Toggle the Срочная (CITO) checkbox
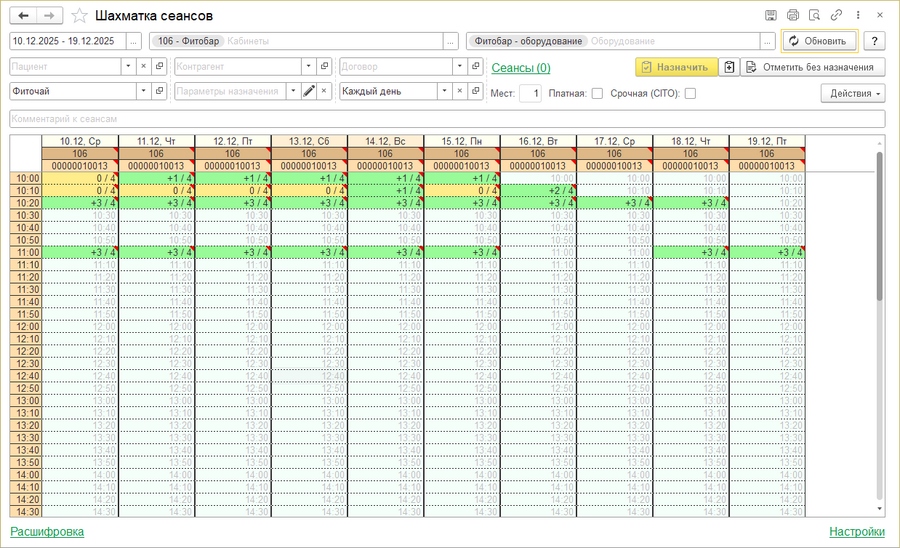This screenshot has width=900, height=548. coord(690,93)
